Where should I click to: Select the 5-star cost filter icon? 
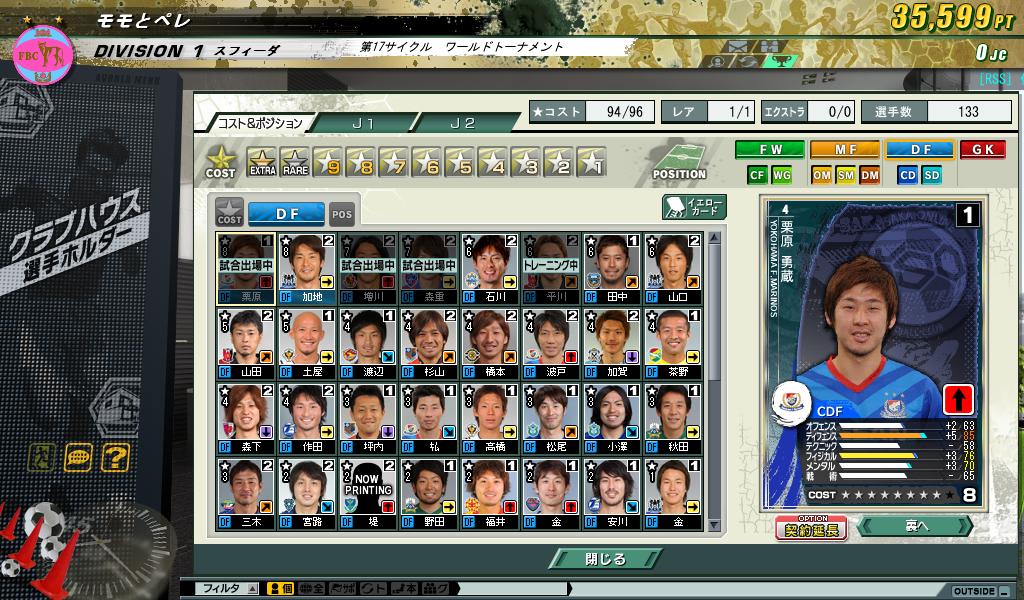coord(460,163)
